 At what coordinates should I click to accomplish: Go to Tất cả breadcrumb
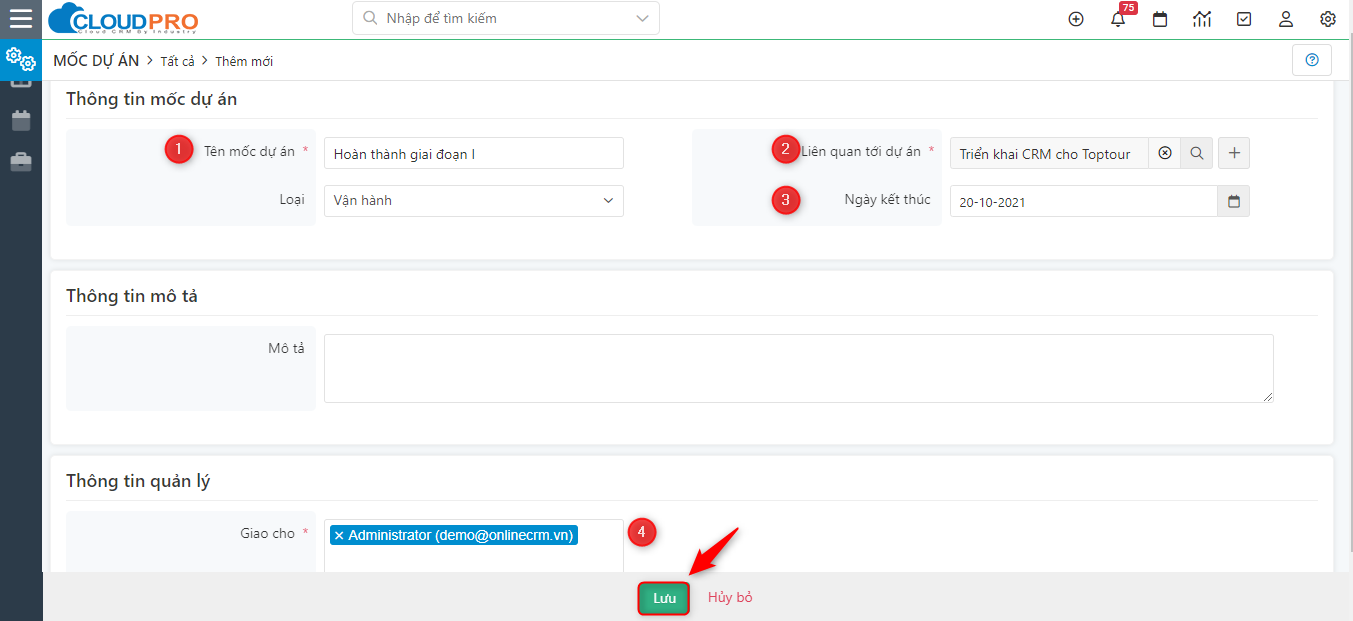tap(177, 61)
